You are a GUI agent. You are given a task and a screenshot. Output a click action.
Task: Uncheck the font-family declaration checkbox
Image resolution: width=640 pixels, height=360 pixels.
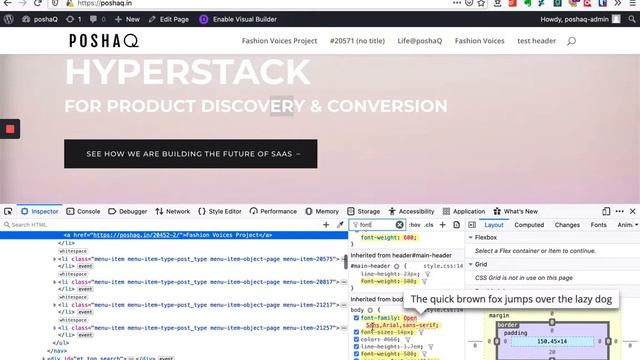[356, 318]
